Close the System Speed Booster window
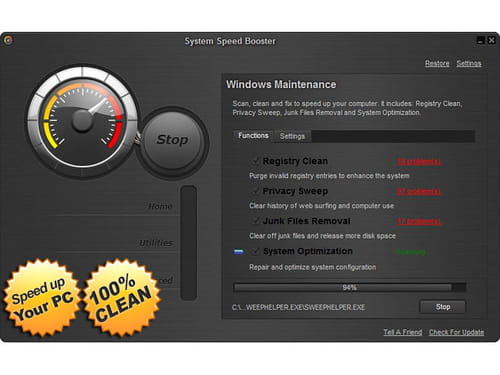This screenshot has width=500, height=375. [491, 41]
